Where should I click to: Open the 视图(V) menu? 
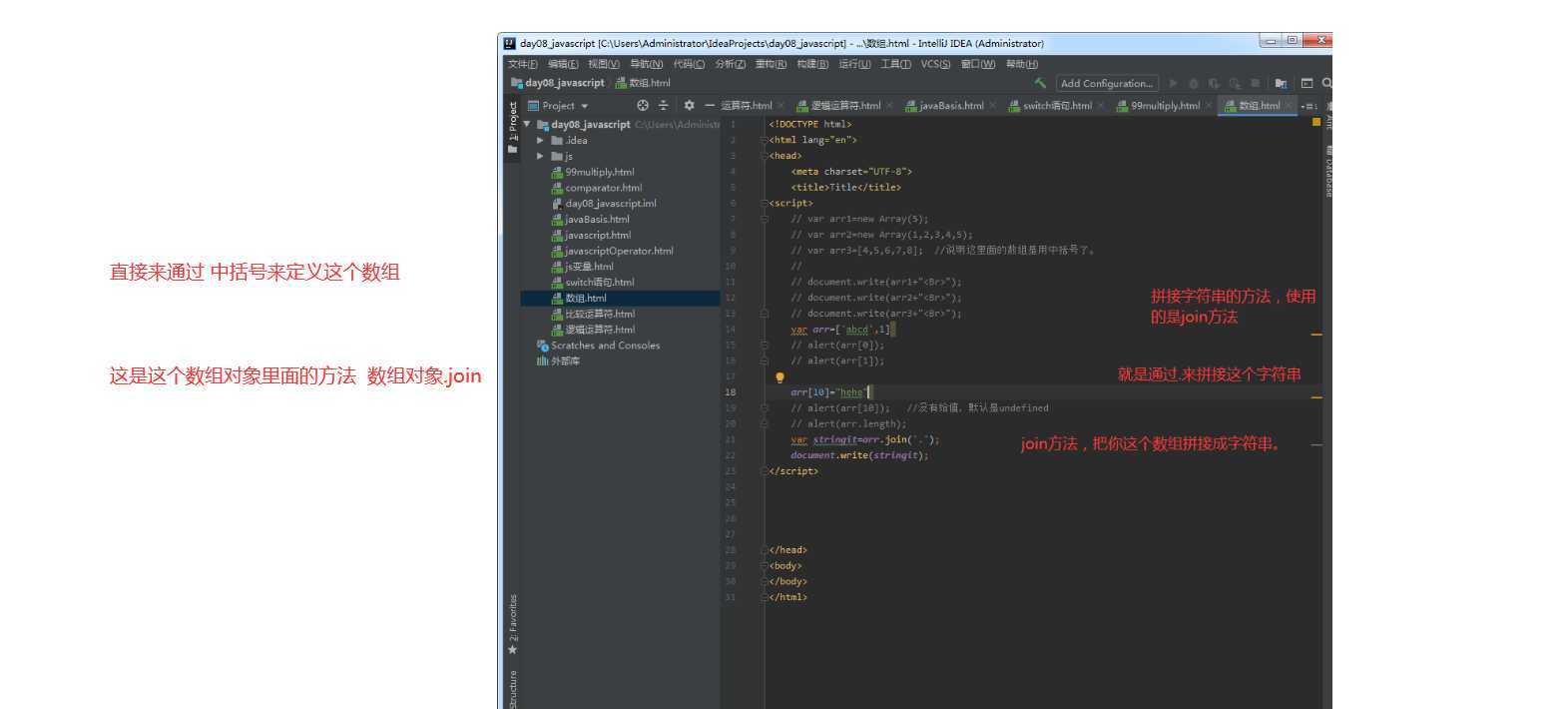(603, 63)
